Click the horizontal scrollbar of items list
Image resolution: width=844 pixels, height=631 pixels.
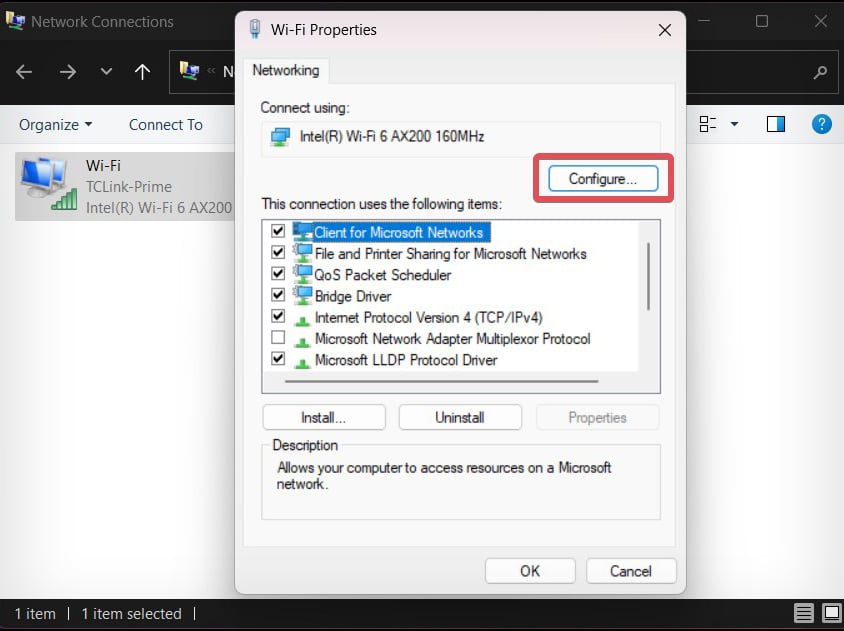[441, 381]
